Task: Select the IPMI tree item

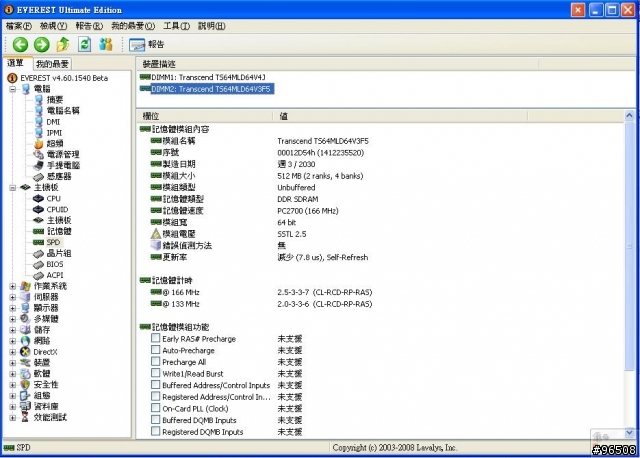Action: [x=54, y=133]
